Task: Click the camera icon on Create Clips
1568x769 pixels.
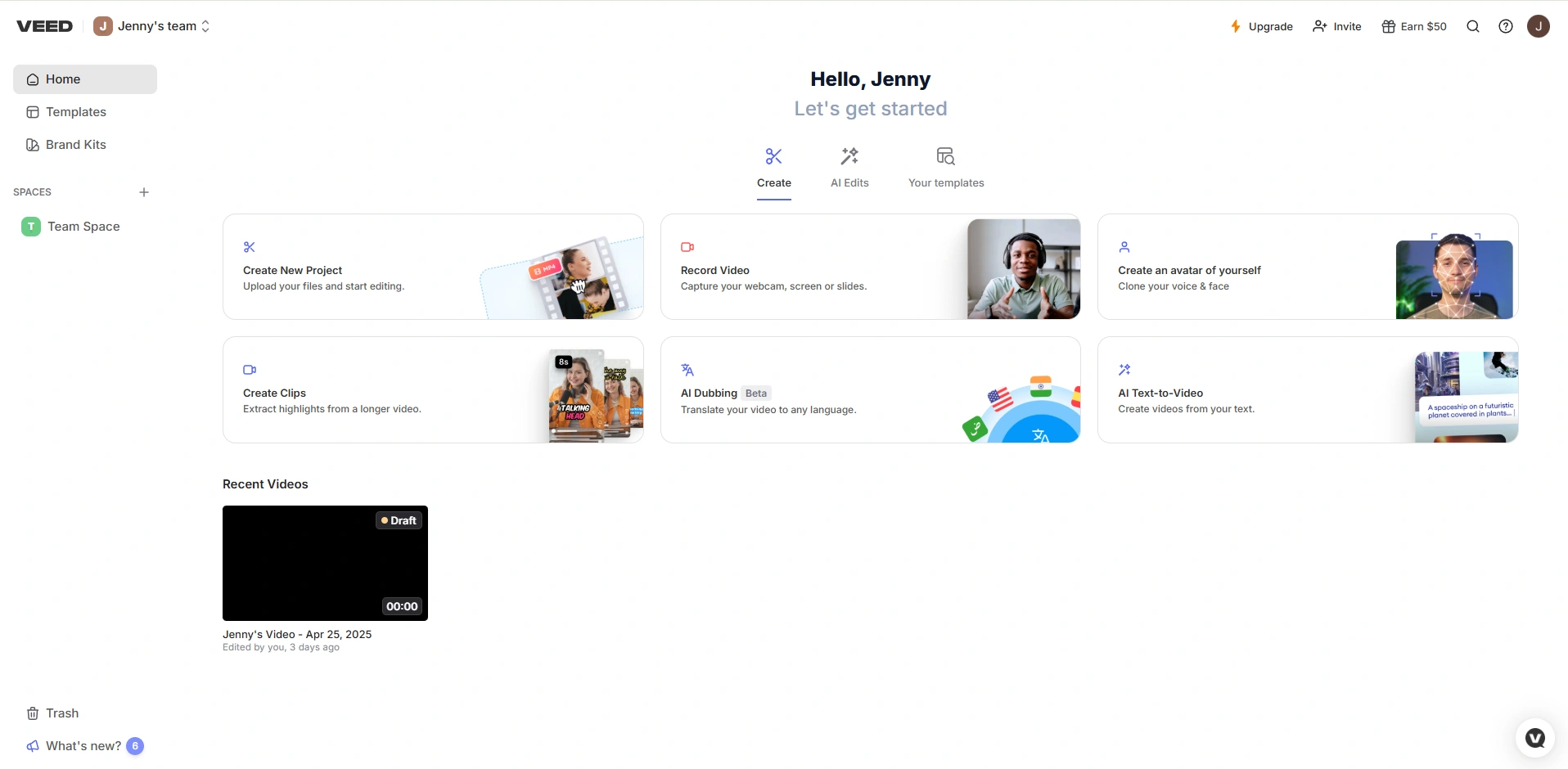Action: [250, 370]
